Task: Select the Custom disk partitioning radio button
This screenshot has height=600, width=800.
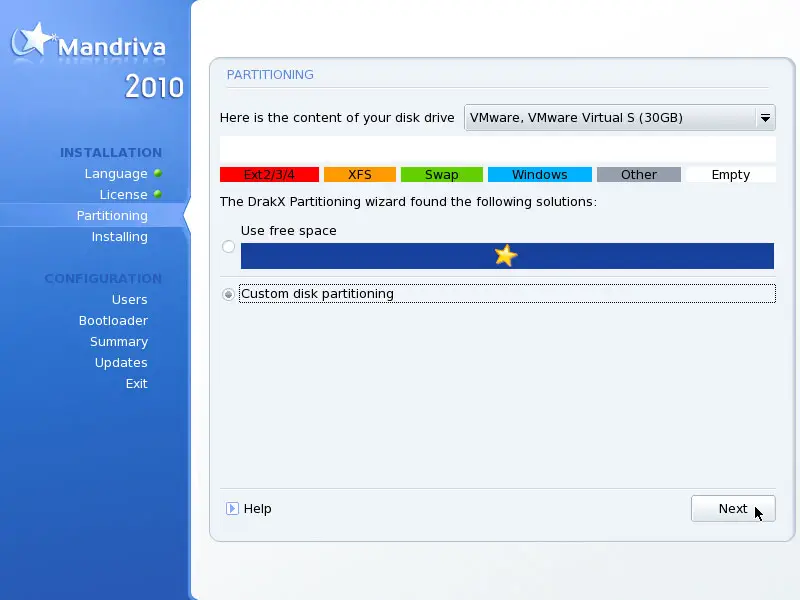Action: (x=229, y=294)
